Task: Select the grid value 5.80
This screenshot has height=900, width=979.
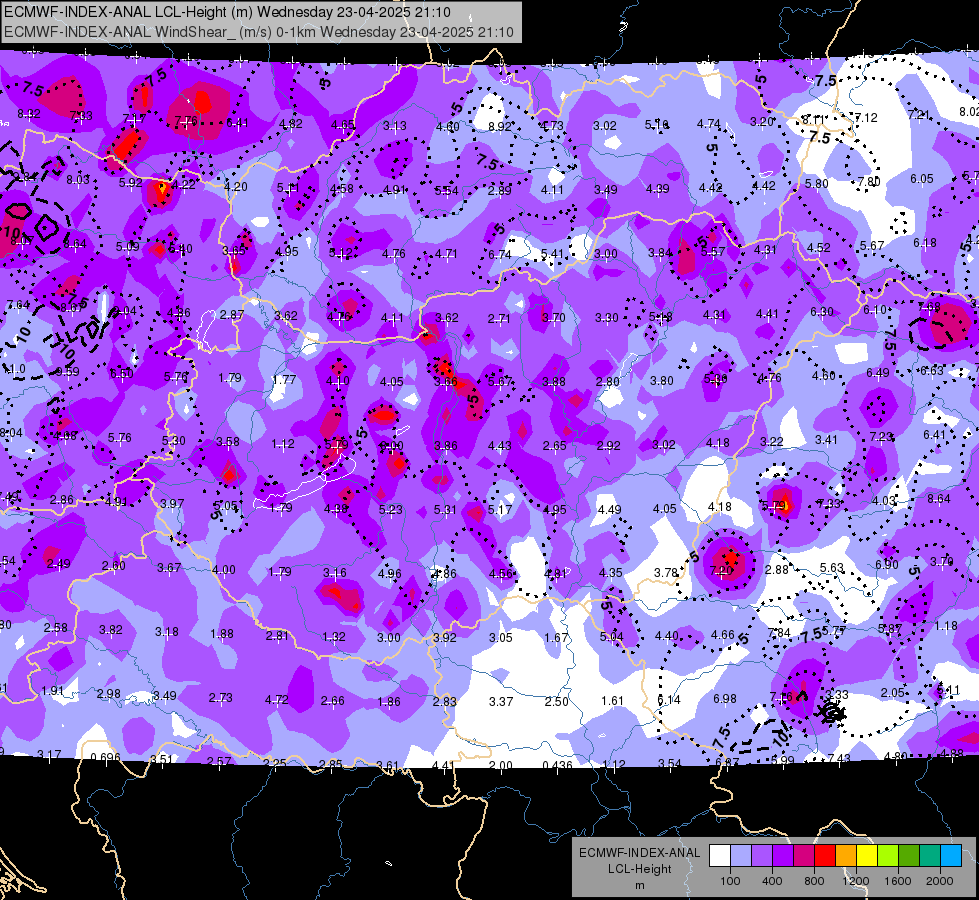Action: click(817, 184)
